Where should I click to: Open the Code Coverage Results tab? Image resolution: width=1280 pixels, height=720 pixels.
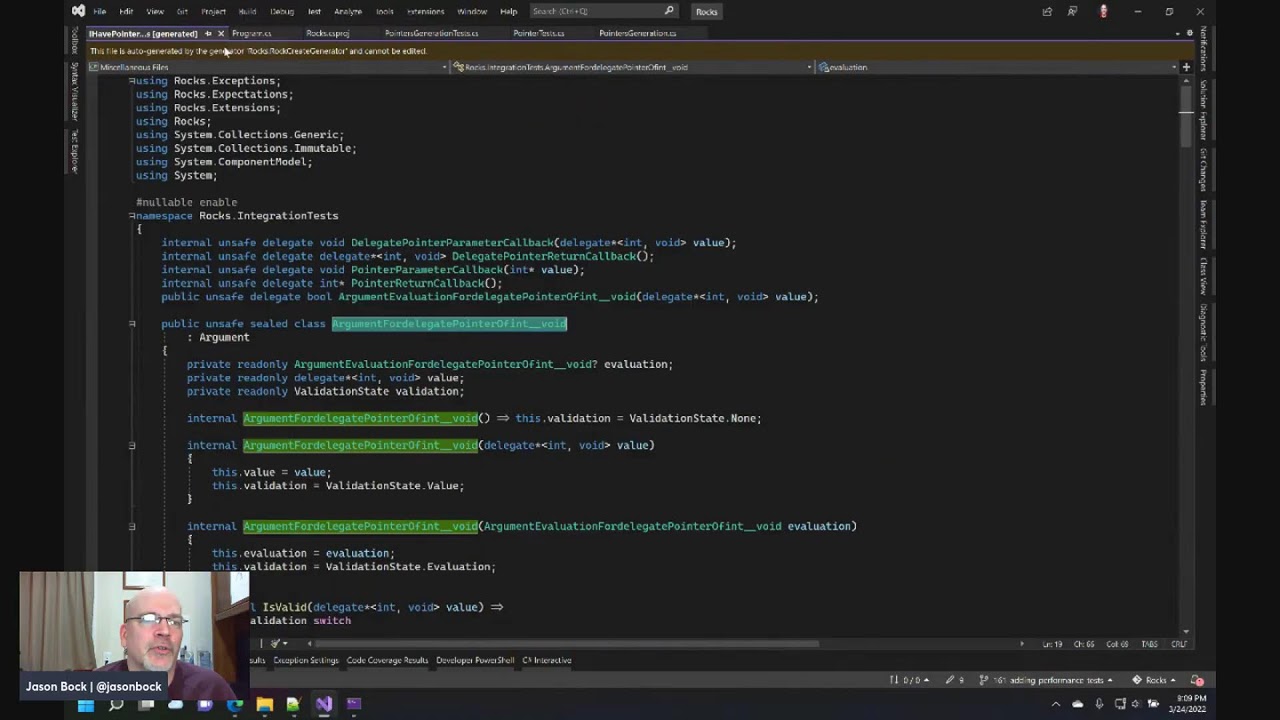coord(387,660)
